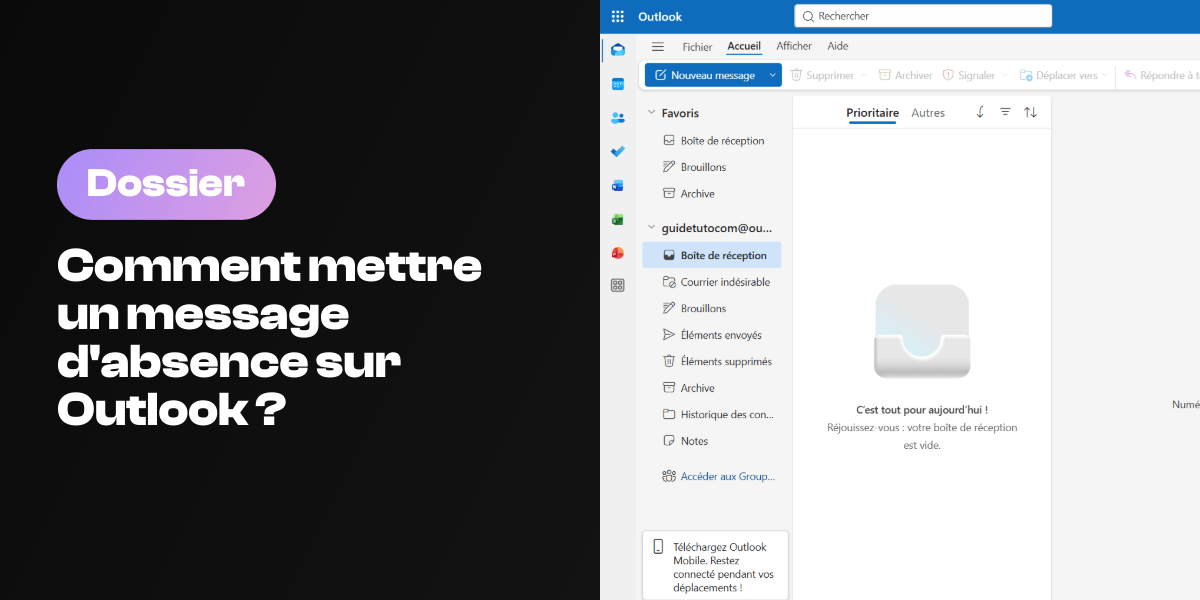The image size is (1200, 600).
Task: Open the Nouveau message dropdown arrow
Action: point(772,75)
